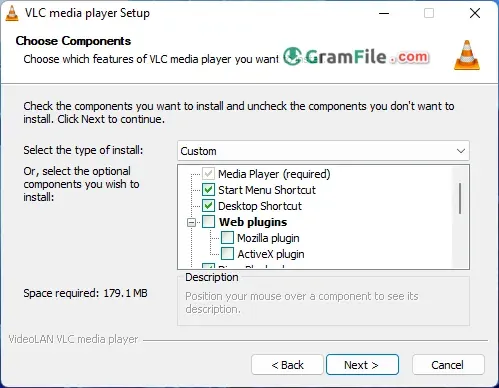This screenshot has width=499, height=388.
Task: Select the Start Menu Shortcut label
Action: 267,190
